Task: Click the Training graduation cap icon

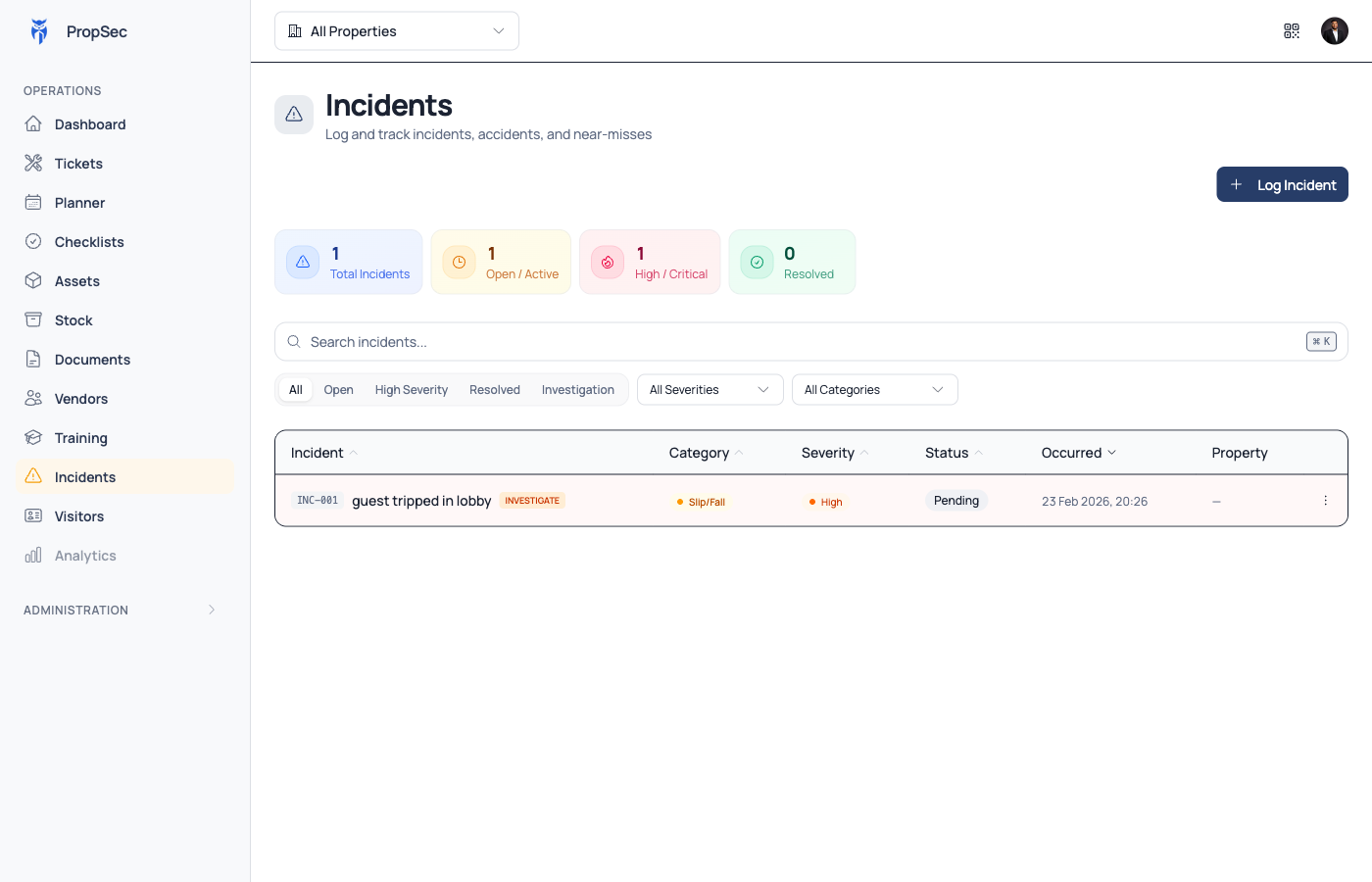Action: tap(33, 437)
